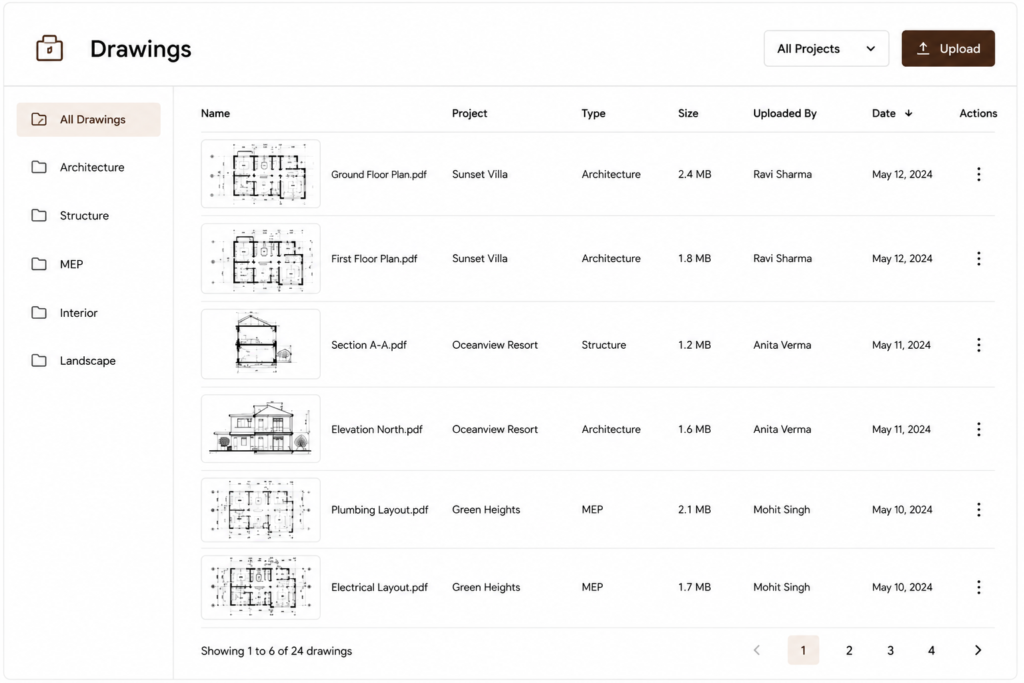Open actions menu for Elevation North.pdf
1024x683 pixels.
(978, 429)
